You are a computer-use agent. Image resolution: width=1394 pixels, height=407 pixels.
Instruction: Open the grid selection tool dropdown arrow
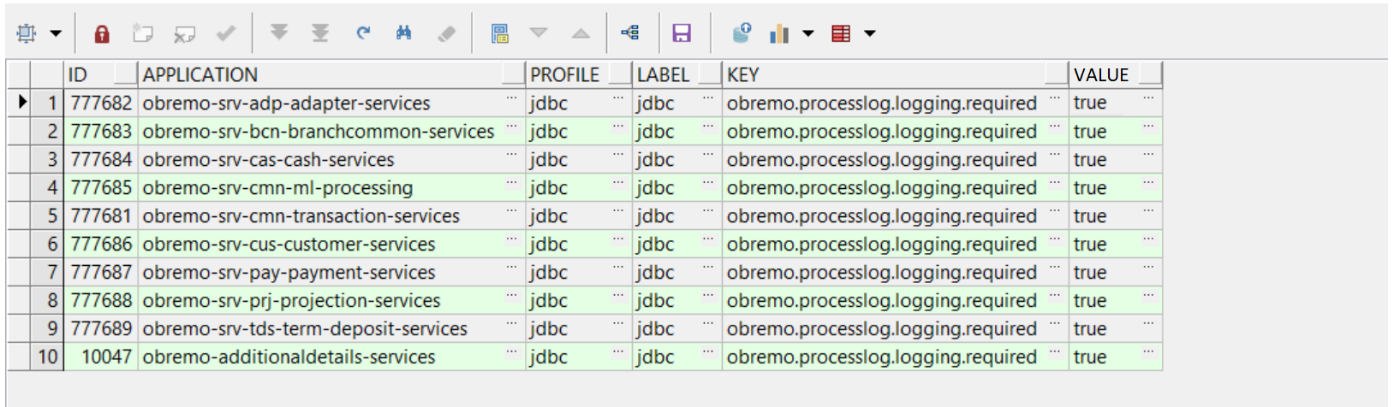pyautogui.click(x=55, y=34)
